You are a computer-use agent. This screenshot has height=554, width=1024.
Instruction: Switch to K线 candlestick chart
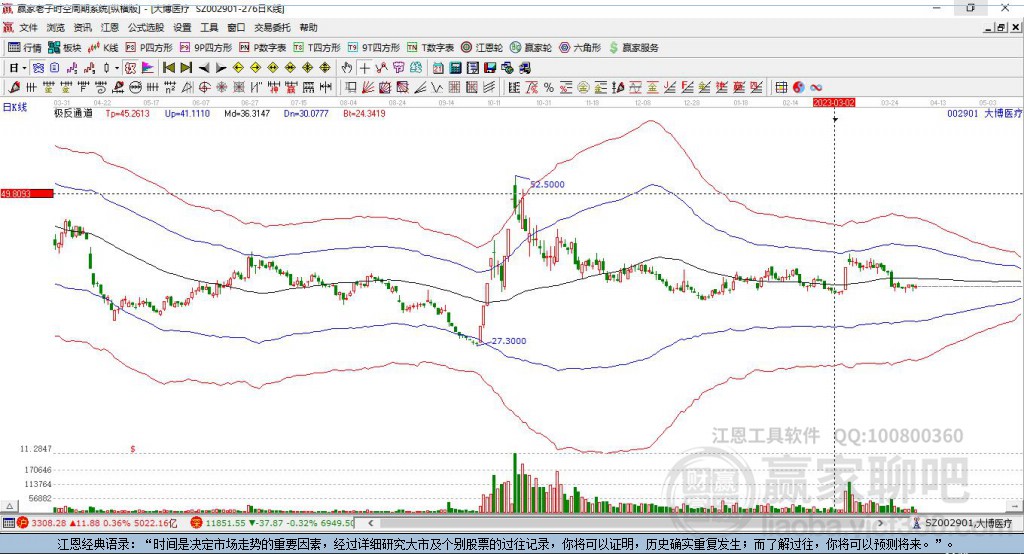tap(103, 48)
